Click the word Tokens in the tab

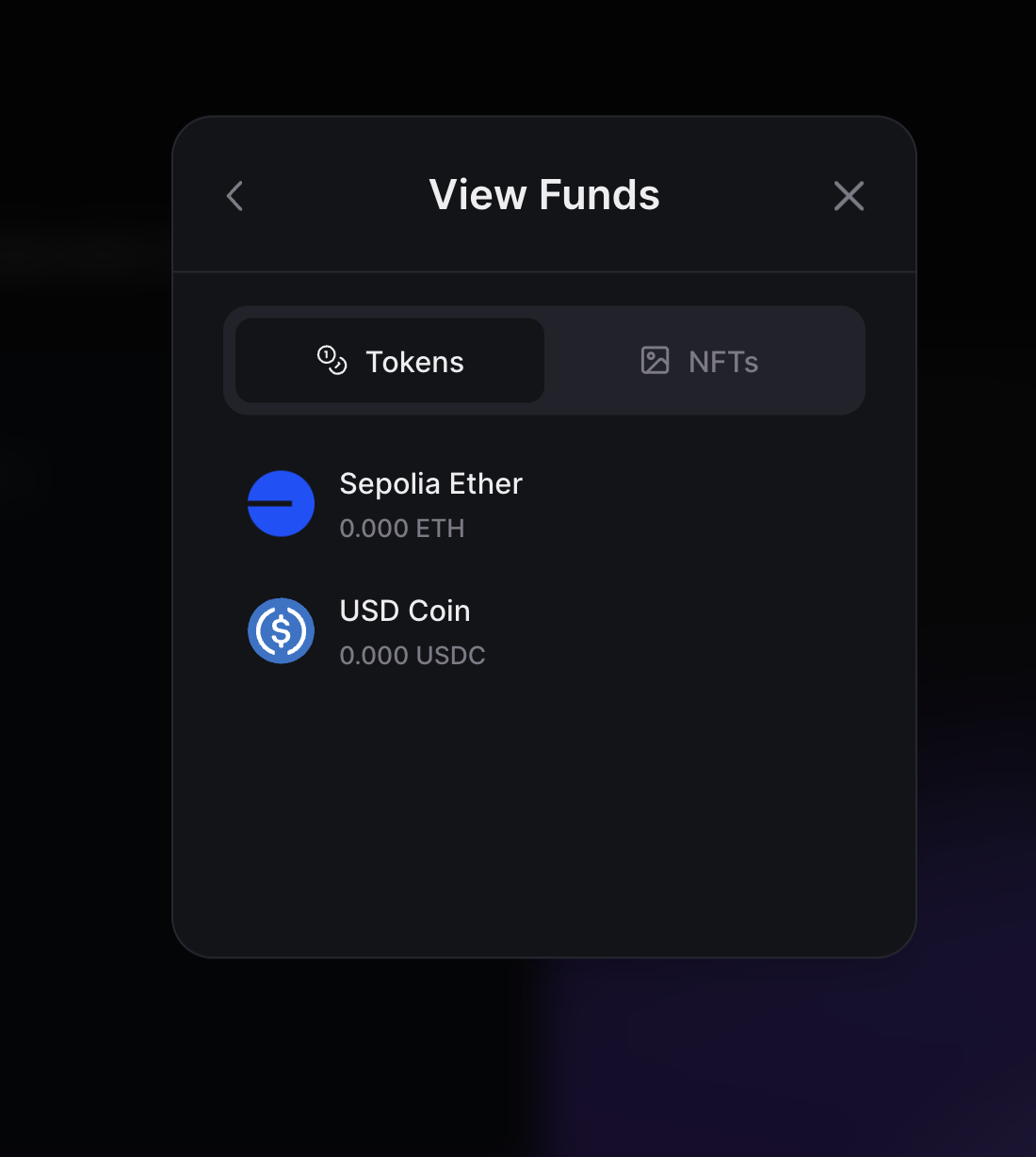(x=414, y=362)
